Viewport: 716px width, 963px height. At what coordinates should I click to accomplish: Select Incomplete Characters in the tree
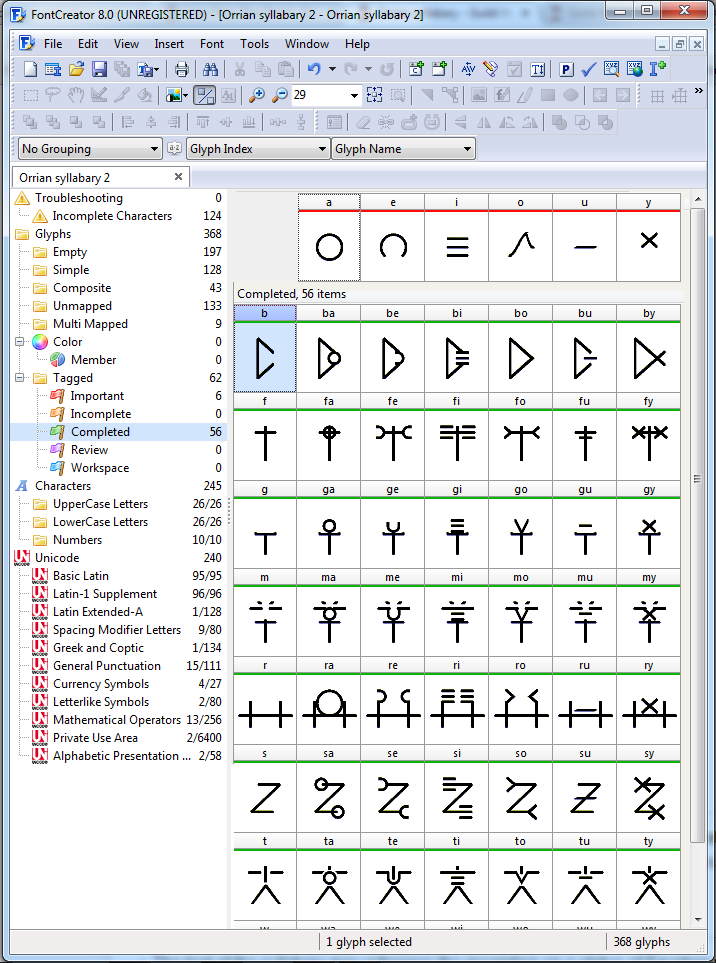point(112,216)
